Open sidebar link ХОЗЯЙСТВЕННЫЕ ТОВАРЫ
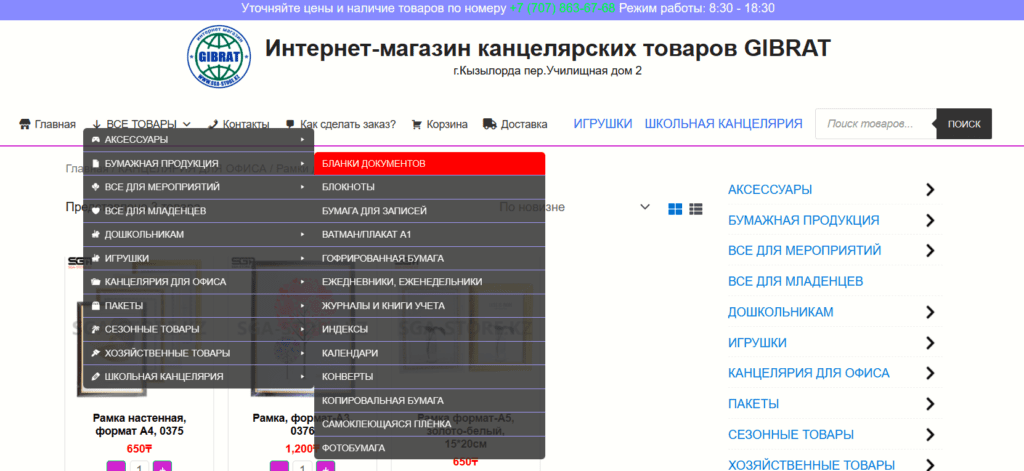Viewport: 1024px width, 471px height. tap(811, 464)
